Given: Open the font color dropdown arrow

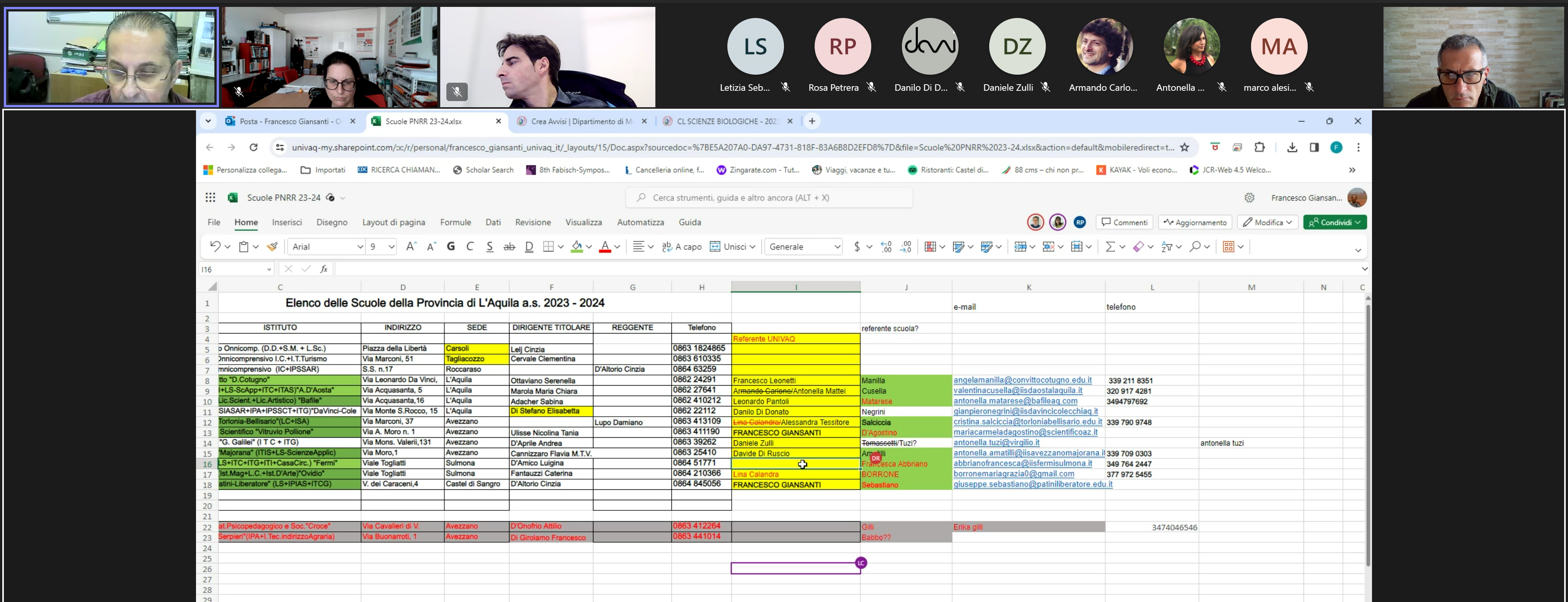Looking at the screenshot, I should (617, 247).
